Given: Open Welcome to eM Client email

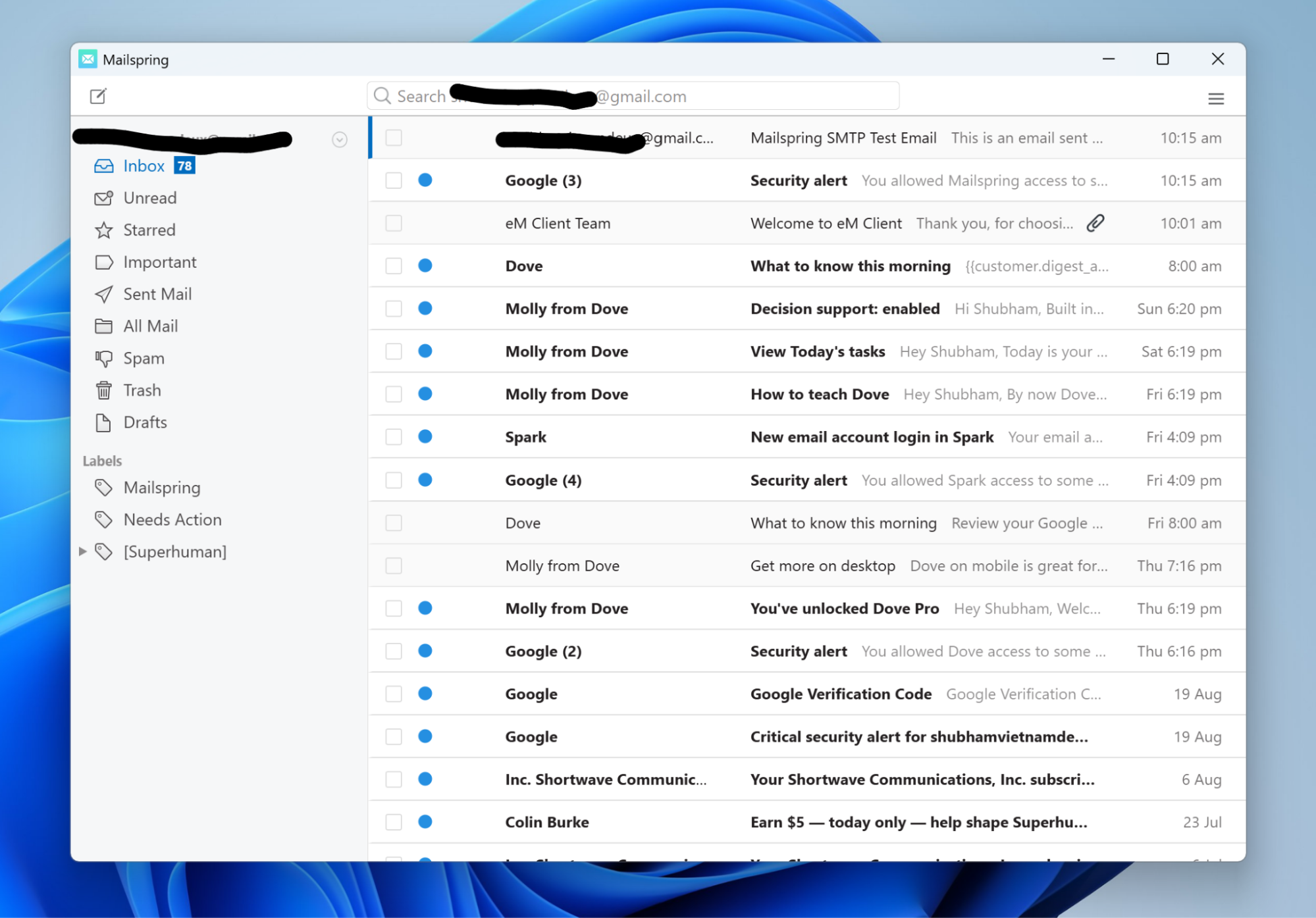Looking at the screenshot, I should pyautogui.click(x=807, y=223).
